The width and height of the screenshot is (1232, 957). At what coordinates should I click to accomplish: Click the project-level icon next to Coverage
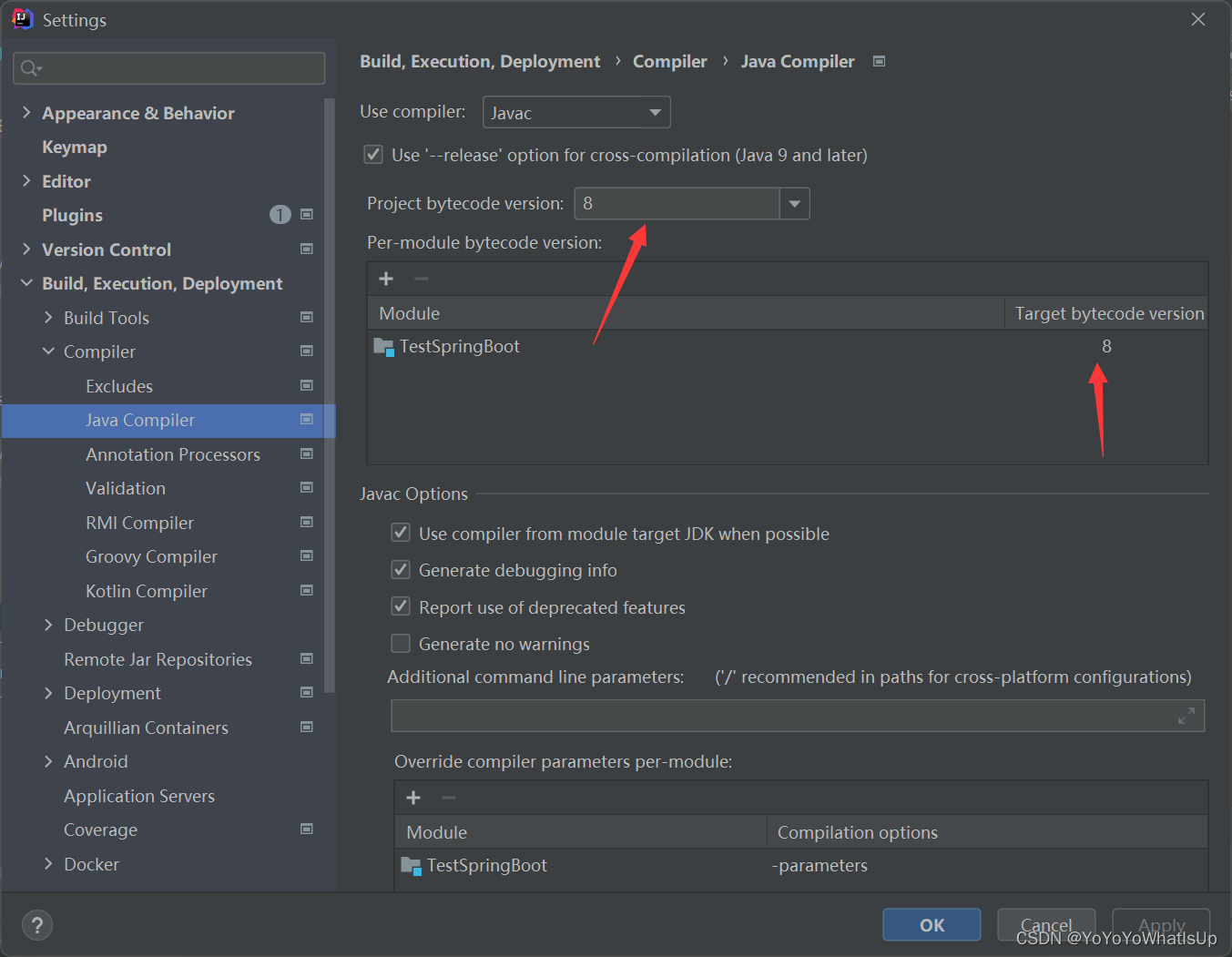click(307, 830)
